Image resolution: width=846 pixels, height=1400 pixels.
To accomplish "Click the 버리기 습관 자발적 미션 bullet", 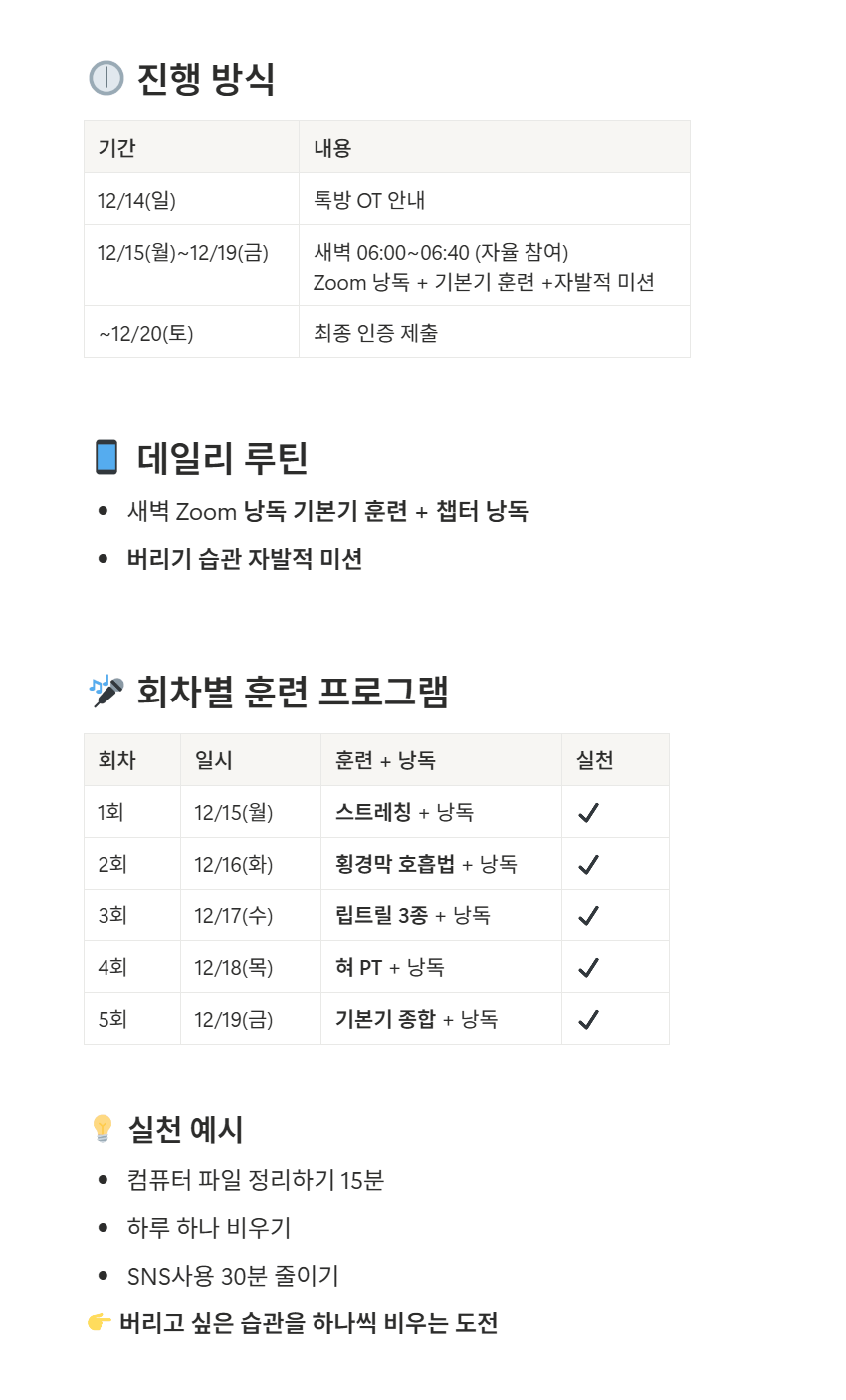I will [x=245, y=558].
